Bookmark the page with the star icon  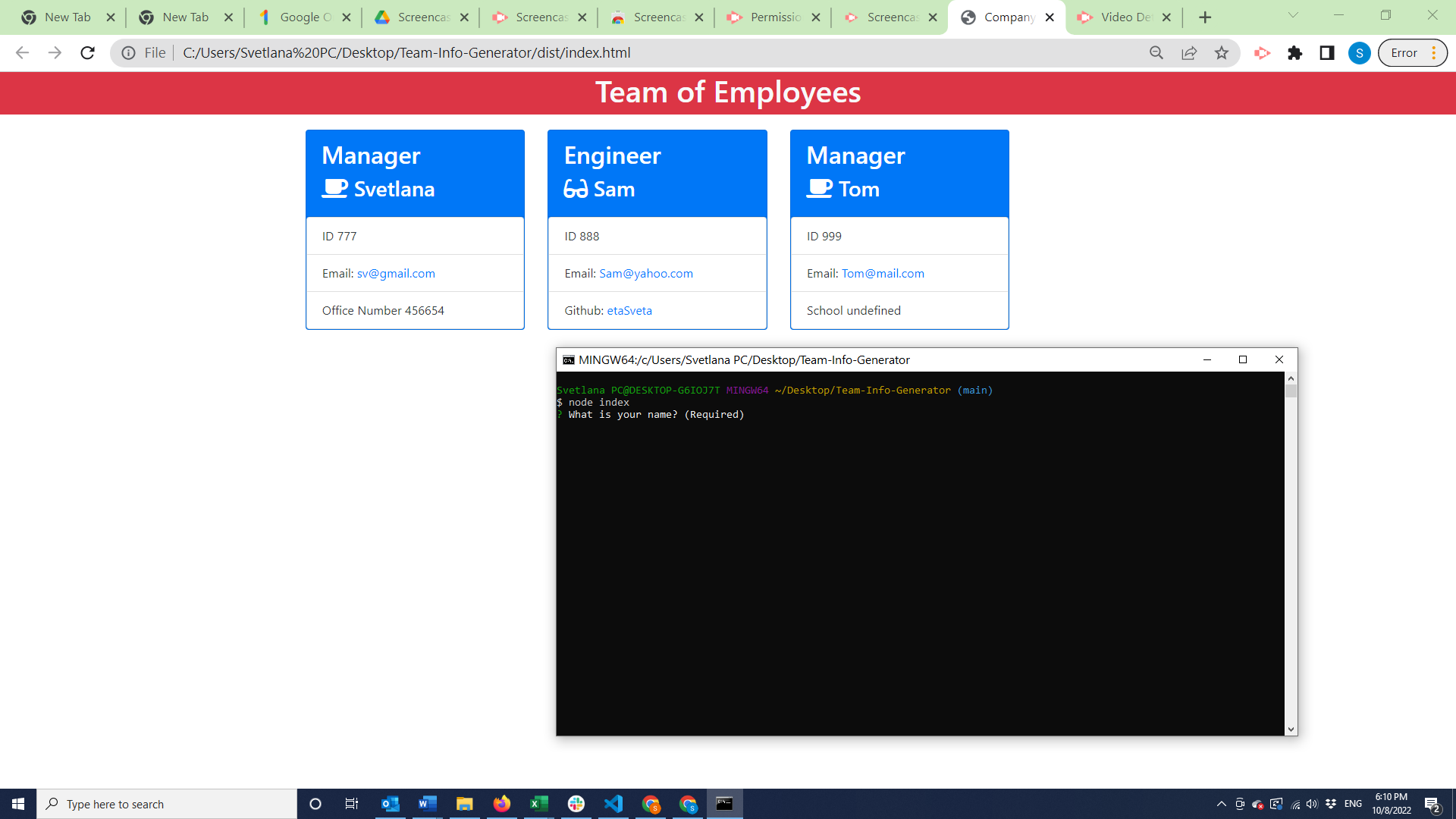coord(1221,53)
